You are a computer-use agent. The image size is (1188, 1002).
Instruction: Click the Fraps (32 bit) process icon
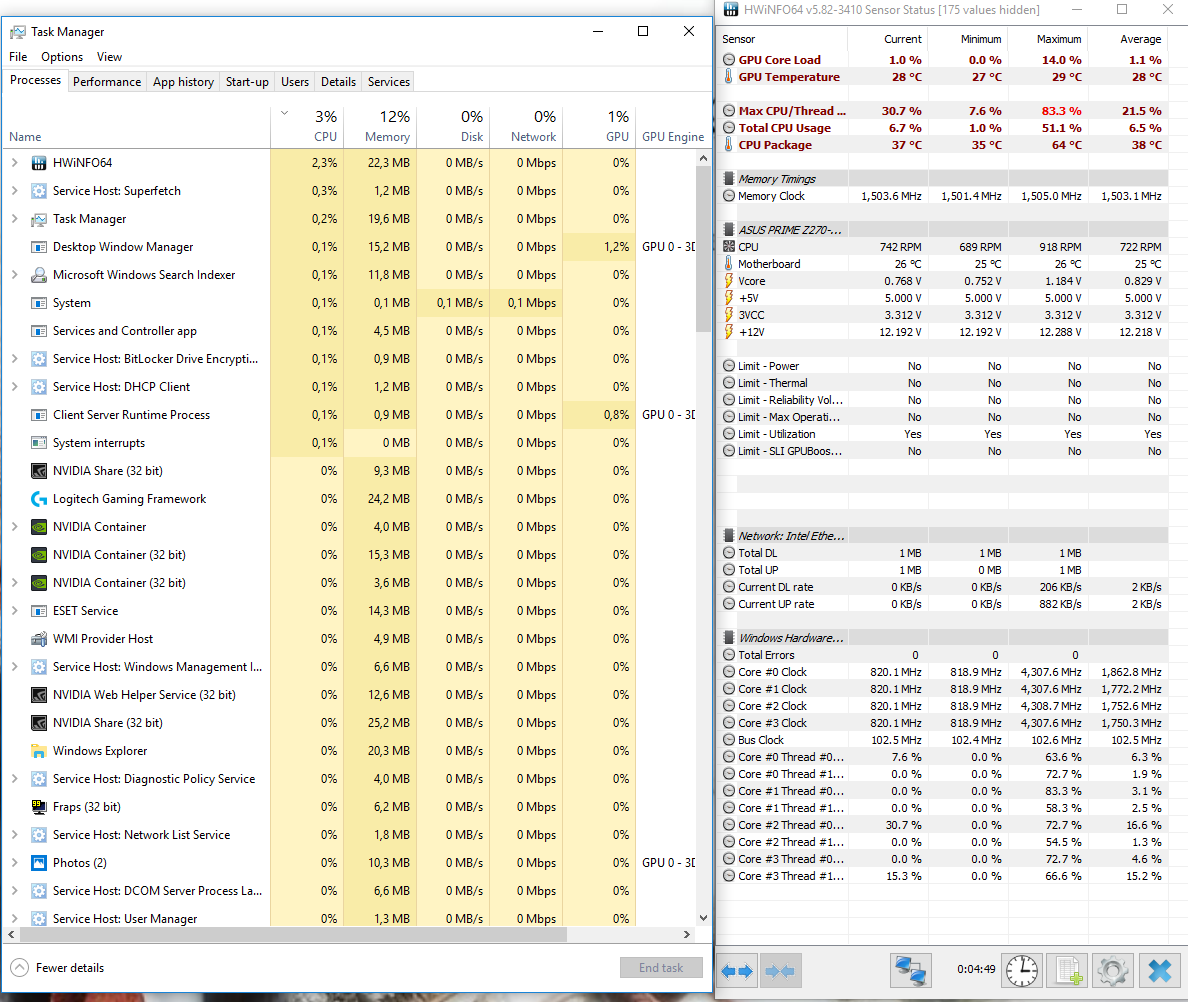point(39,807)
